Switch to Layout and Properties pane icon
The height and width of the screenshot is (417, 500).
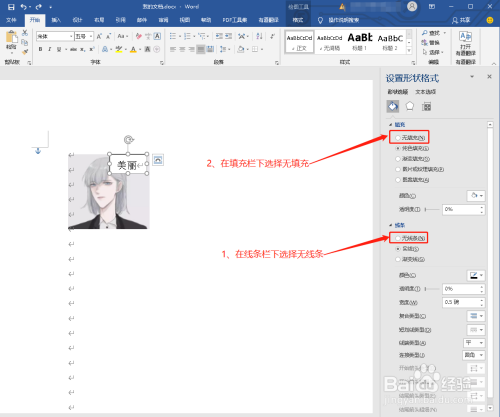(x=426, y=107)
